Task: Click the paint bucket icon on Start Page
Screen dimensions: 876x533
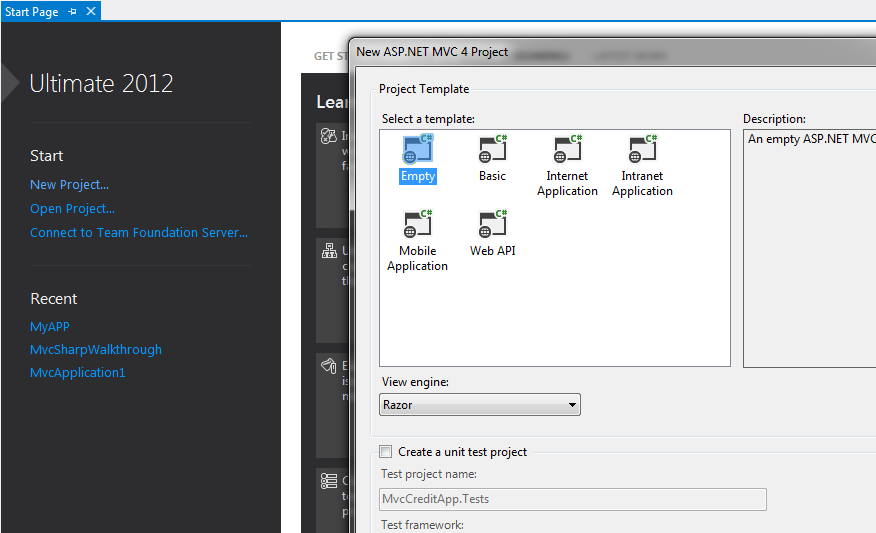Action: (328, 366)
